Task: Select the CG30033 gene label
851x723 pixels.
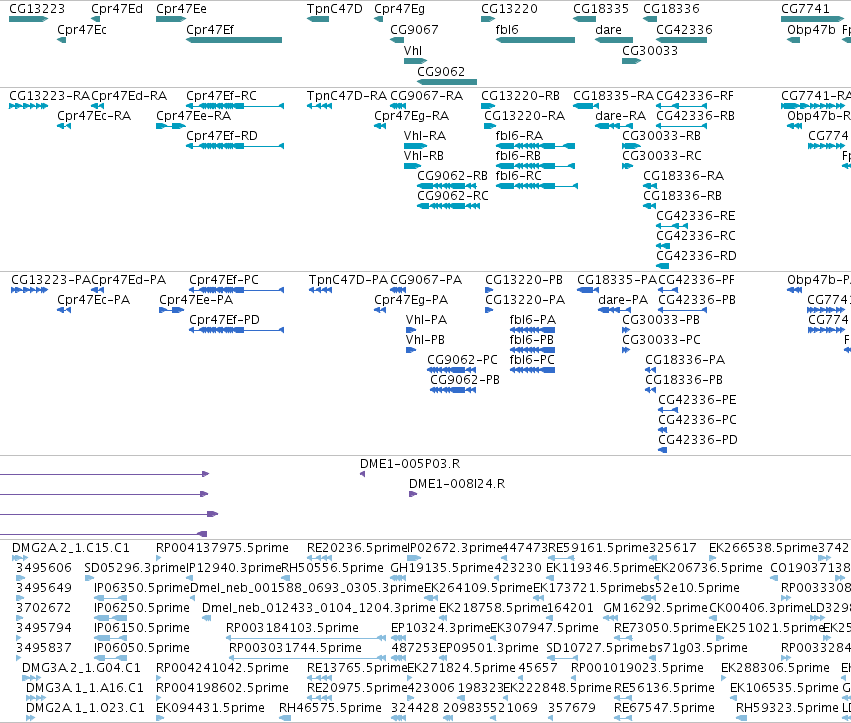Action: (650, 50)
